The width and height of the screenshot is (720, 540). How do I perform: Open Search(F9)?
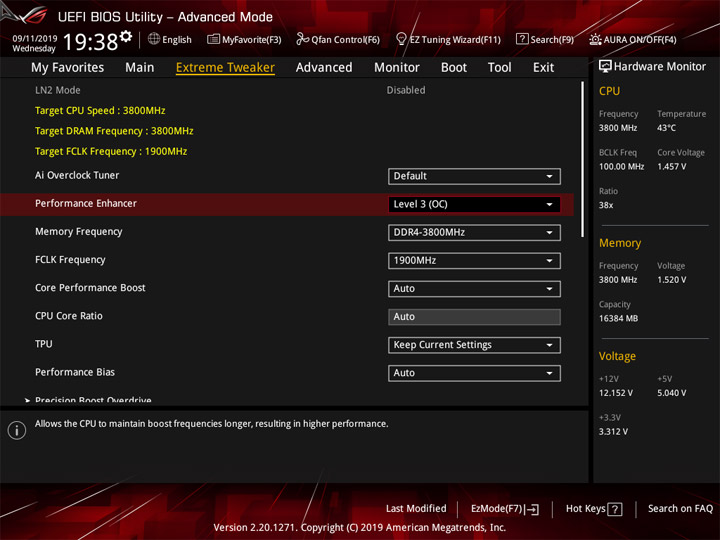545,39
